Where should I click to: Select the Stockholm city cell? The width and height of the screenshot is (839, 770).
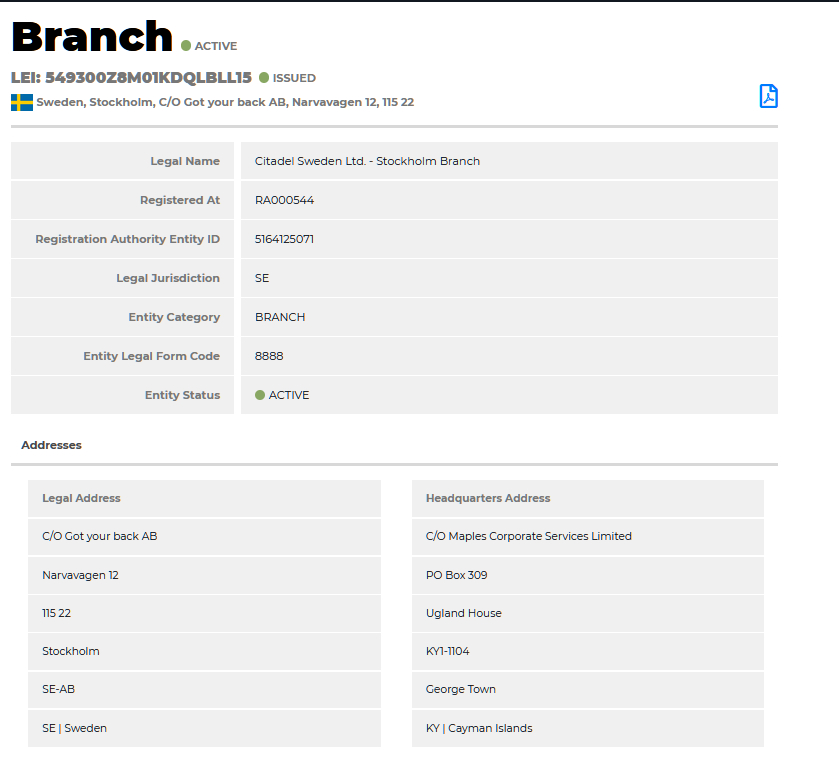pos(204,651)
